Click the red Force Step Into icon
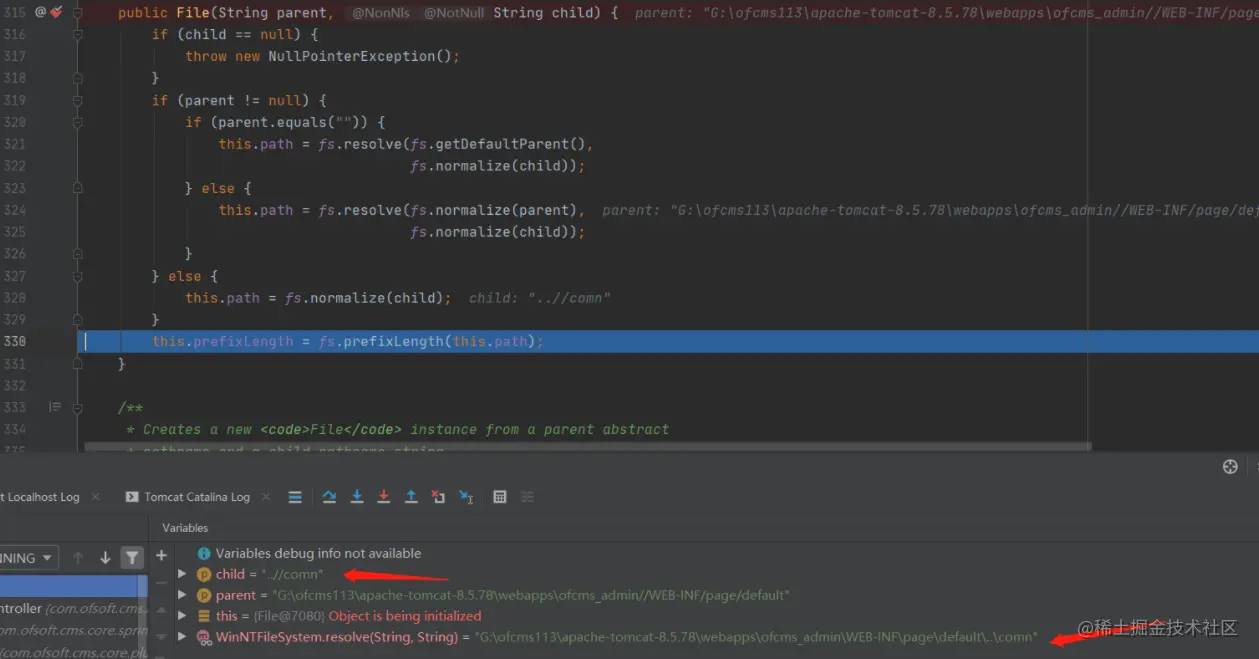Viewport: 1259px width, 659px height. point(384,497)
